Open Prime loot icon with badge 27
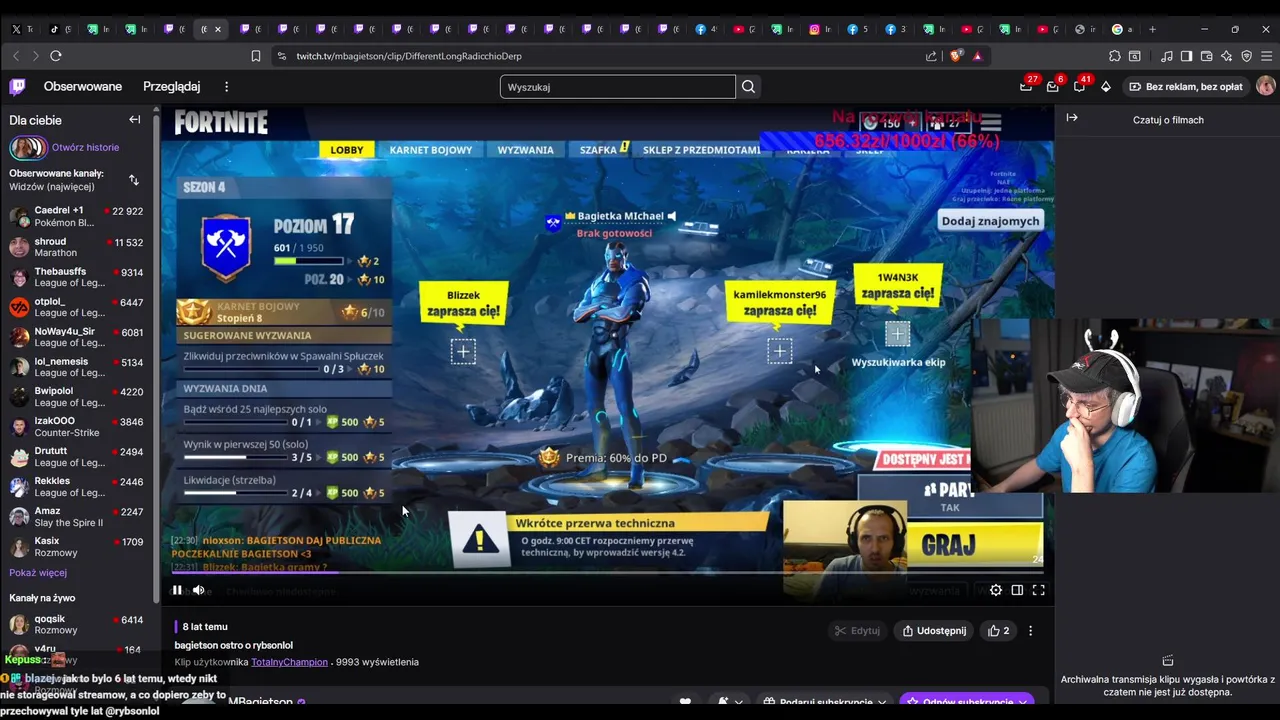The width and height of the screenshot is (1280, 720). point(1026,87)
